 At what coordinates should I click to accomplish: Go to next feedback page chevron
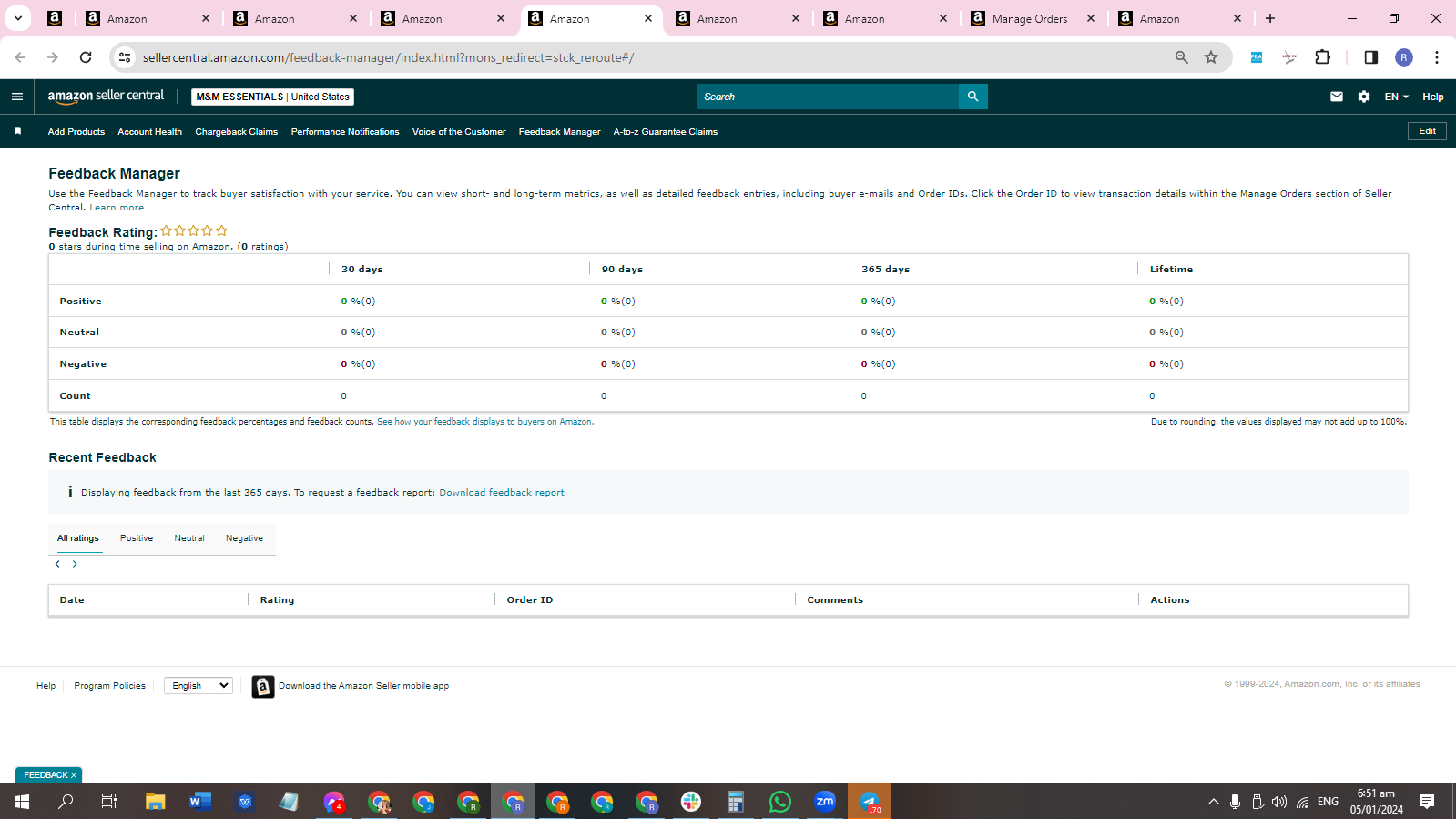[x=75, y=564]
